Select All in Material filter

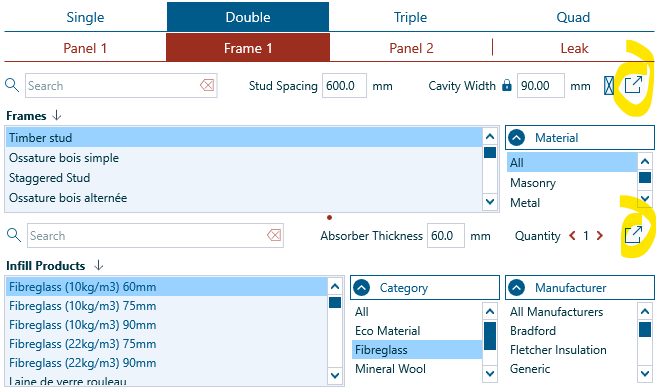(x=572, y=163)
